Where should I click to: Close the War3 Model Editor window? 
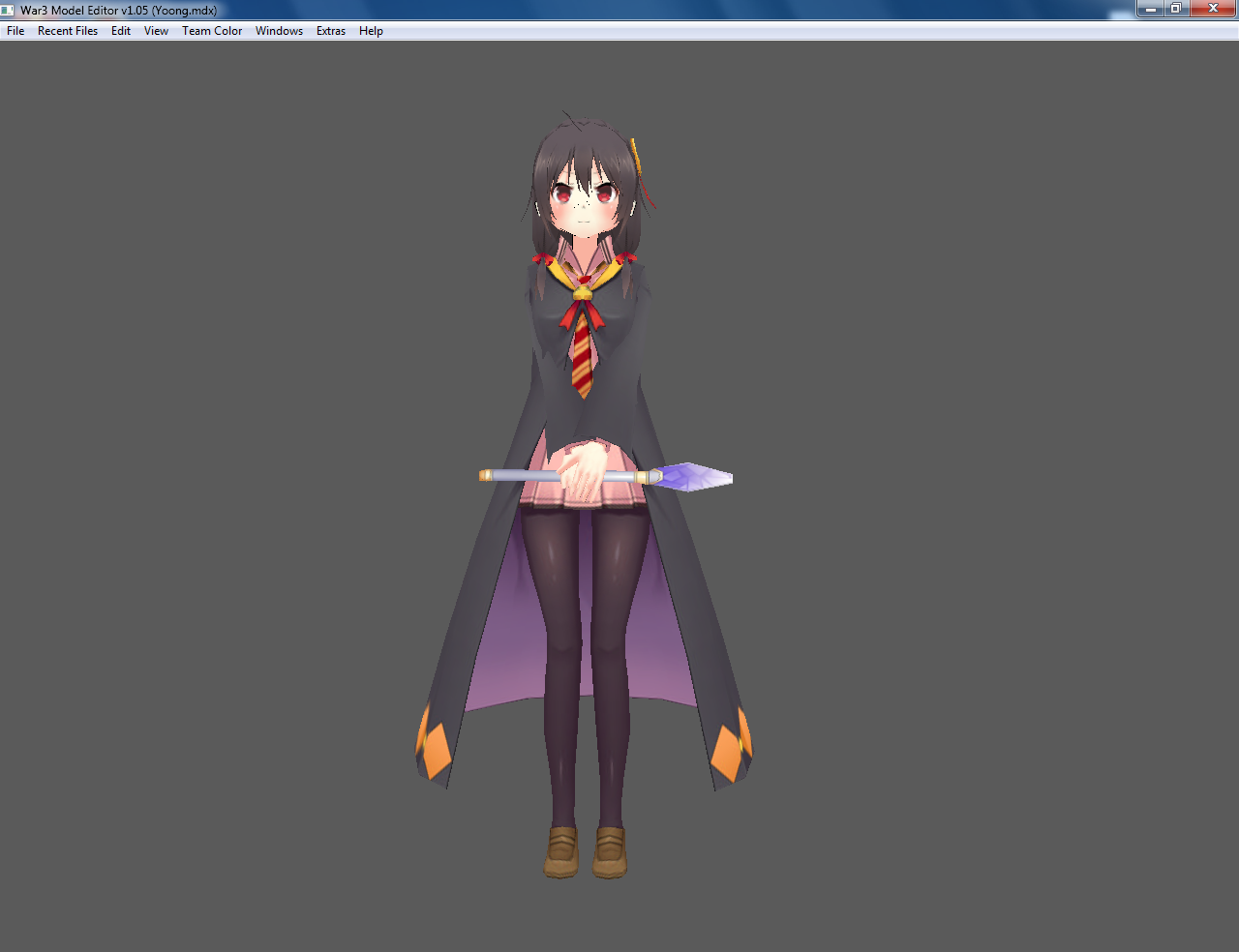coord(1213,9)
